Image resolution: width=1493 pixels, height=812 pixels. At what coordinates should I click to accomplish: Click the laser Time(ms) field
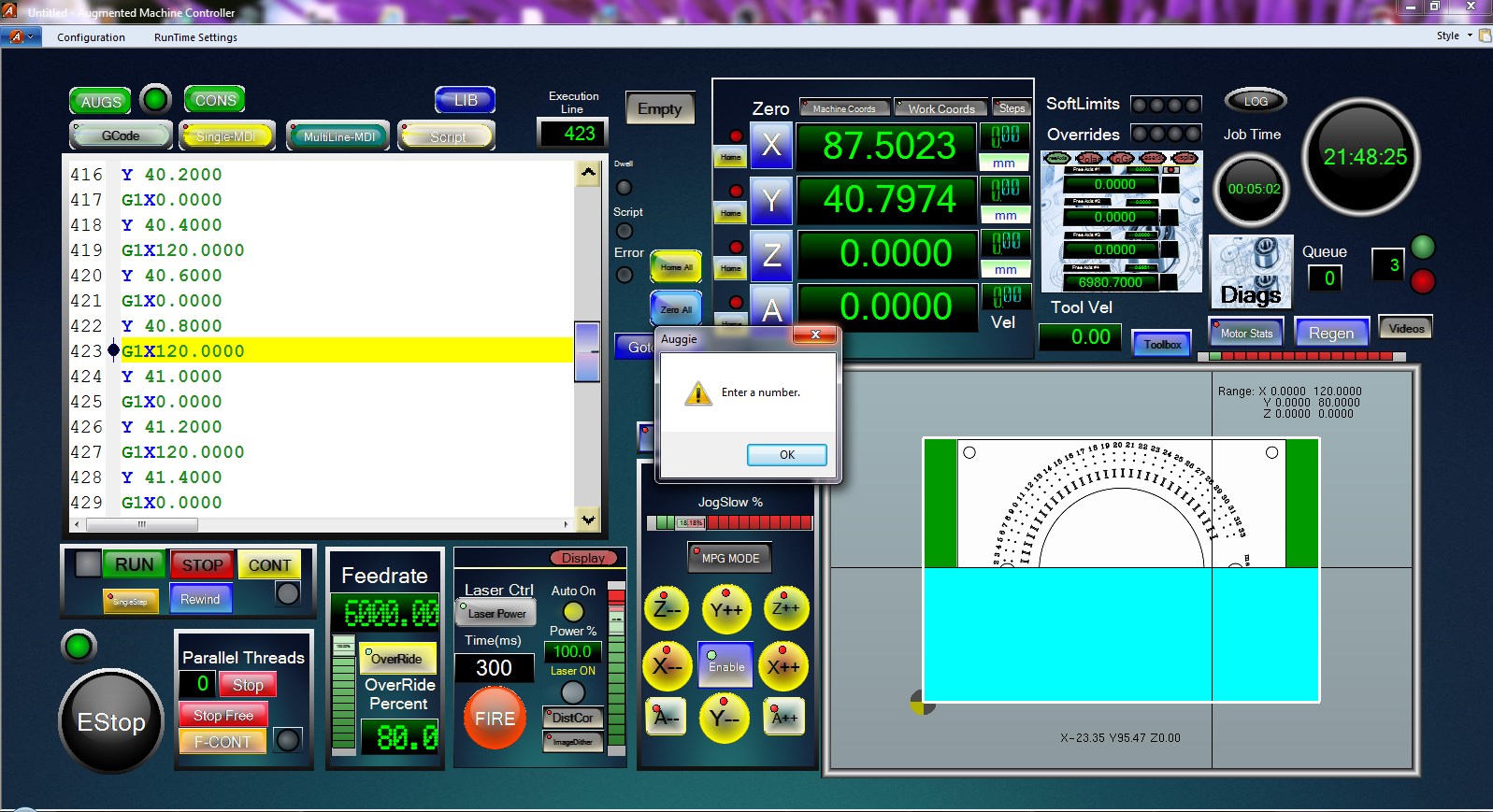pyautogui.click(x=494, y=667)
